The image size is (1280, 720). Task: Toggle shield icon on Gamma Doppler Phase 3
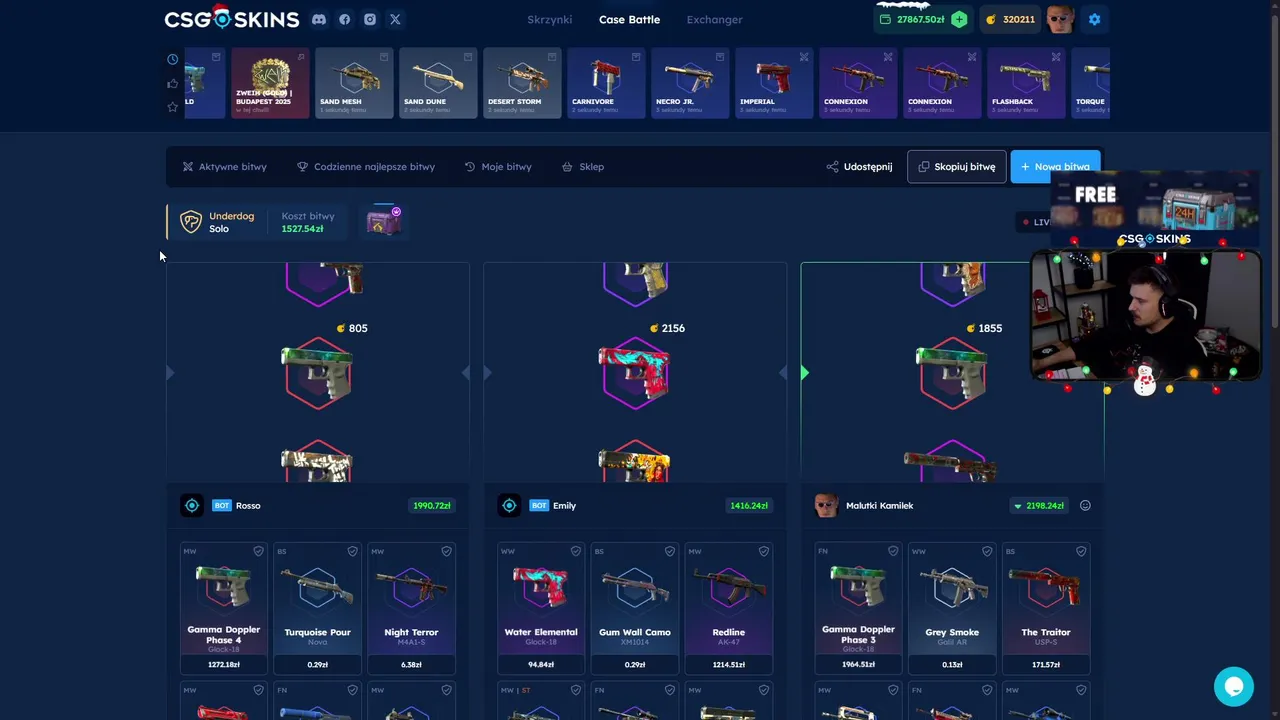pyautogui.click(x=893, y=551)
